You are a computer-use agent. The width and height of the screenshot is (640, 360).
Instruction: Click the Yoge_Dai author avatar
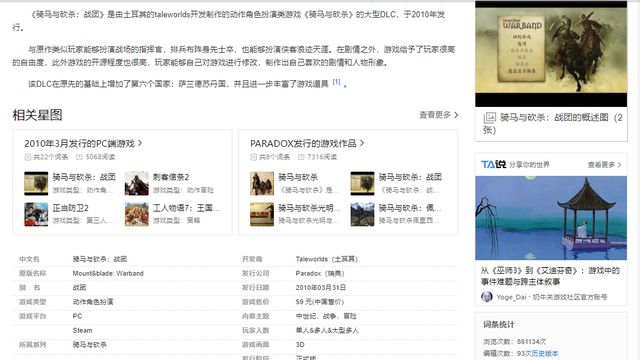(487, 297)
